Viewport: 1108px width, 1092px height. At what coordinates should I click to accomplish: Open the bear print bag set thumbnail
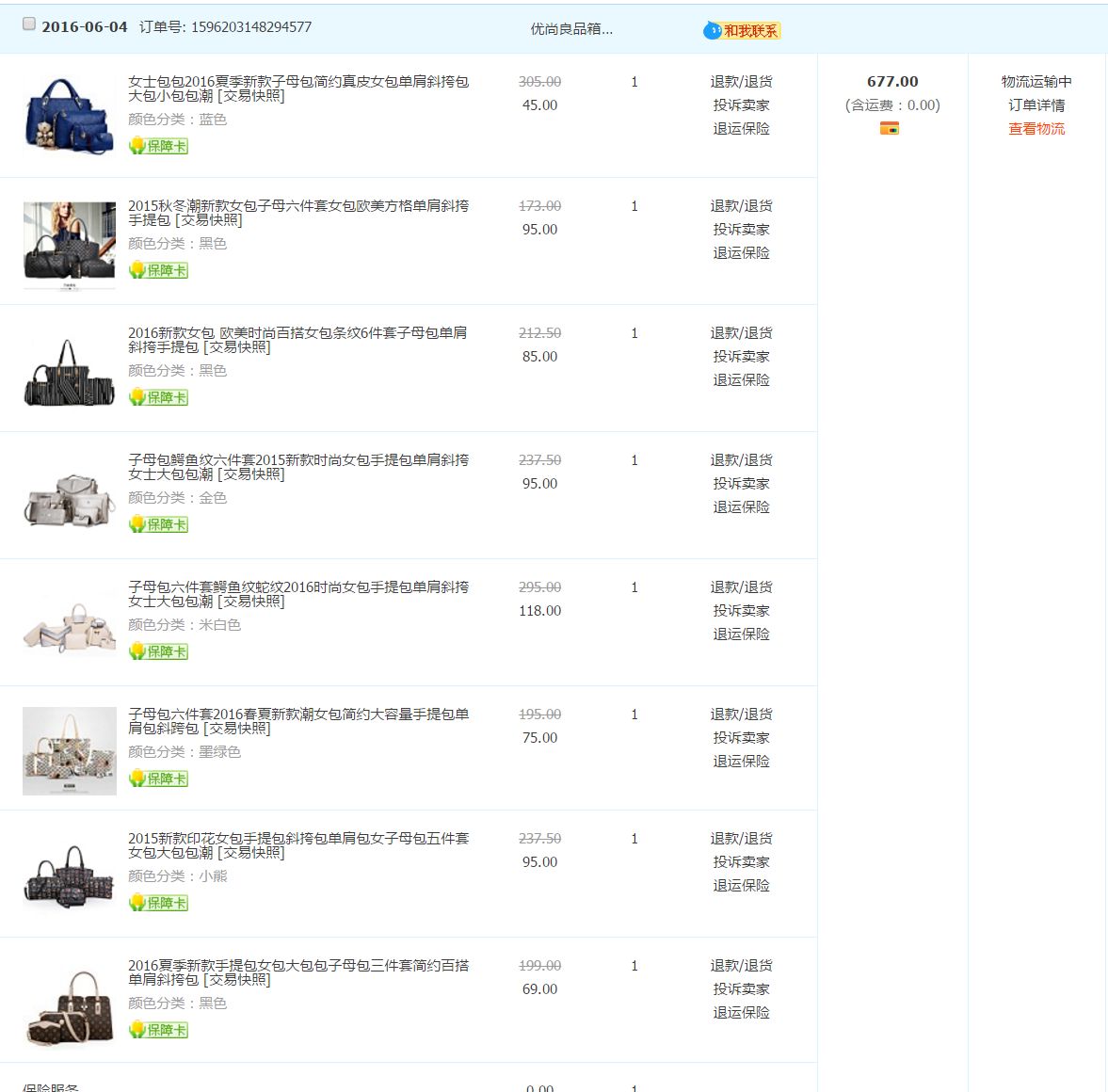70,876
